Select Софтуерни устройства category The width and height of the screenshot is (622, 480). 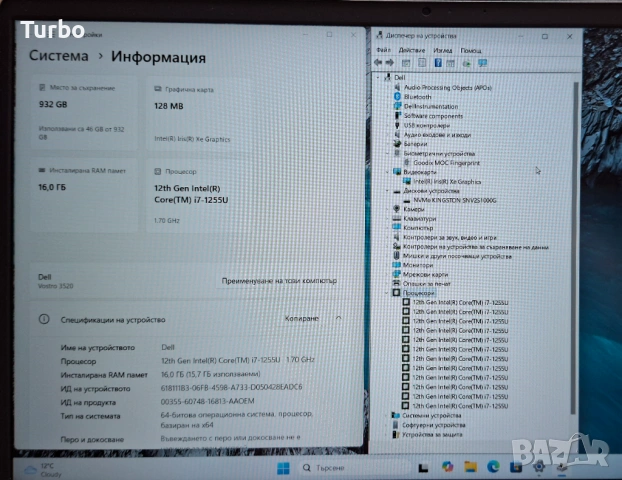click(434, 425)
